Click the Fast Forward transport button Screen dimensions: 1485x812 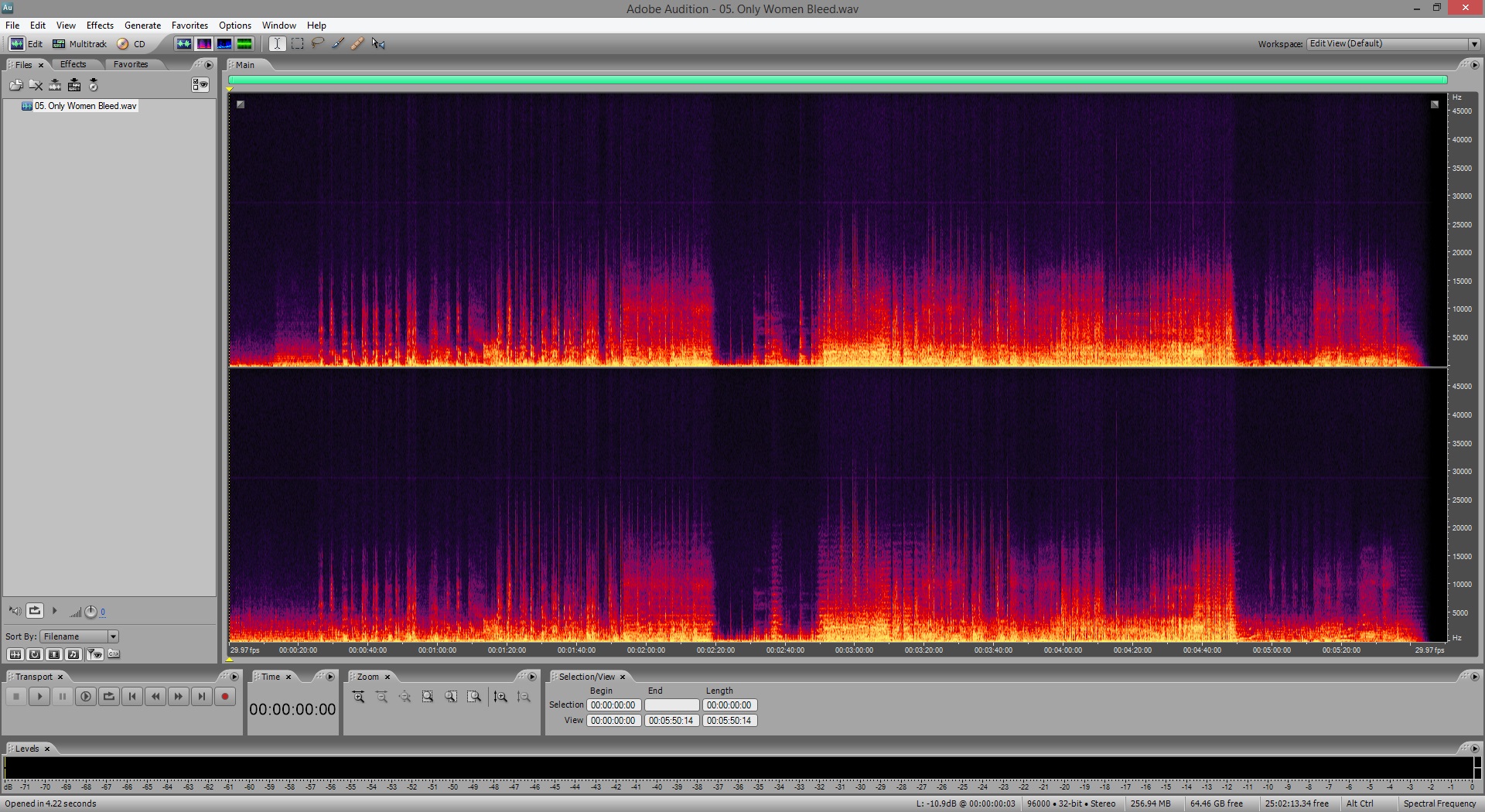(x=178, y=697)
